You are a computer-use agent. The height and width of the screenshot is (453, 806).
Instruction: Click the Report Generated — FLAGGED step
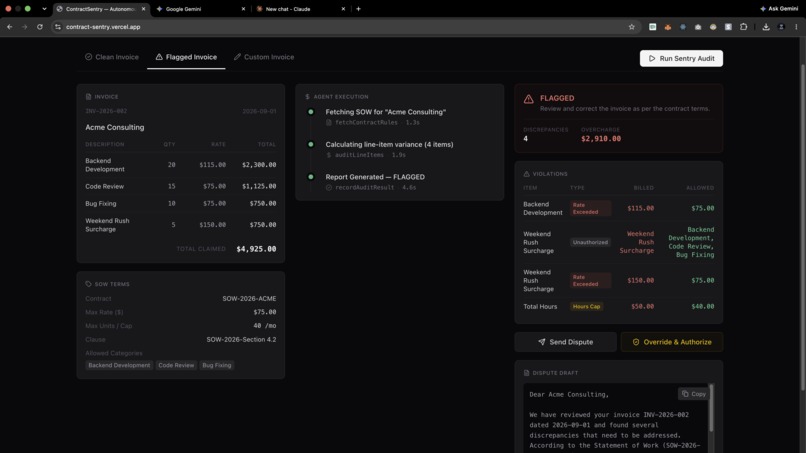(375, 177)
